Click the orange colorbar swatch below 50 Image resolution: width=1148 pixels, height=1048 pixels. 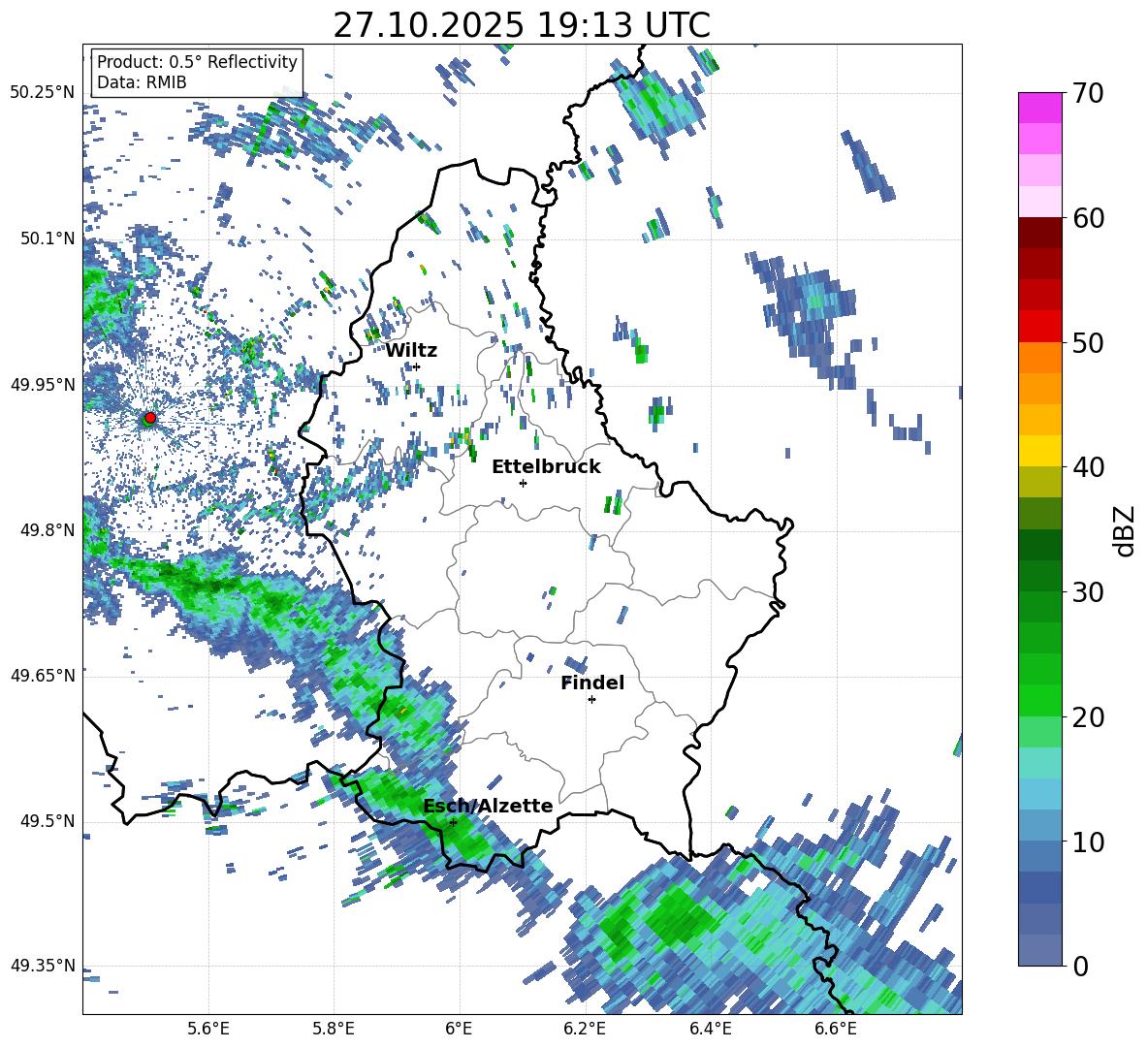pos(1039,358)
